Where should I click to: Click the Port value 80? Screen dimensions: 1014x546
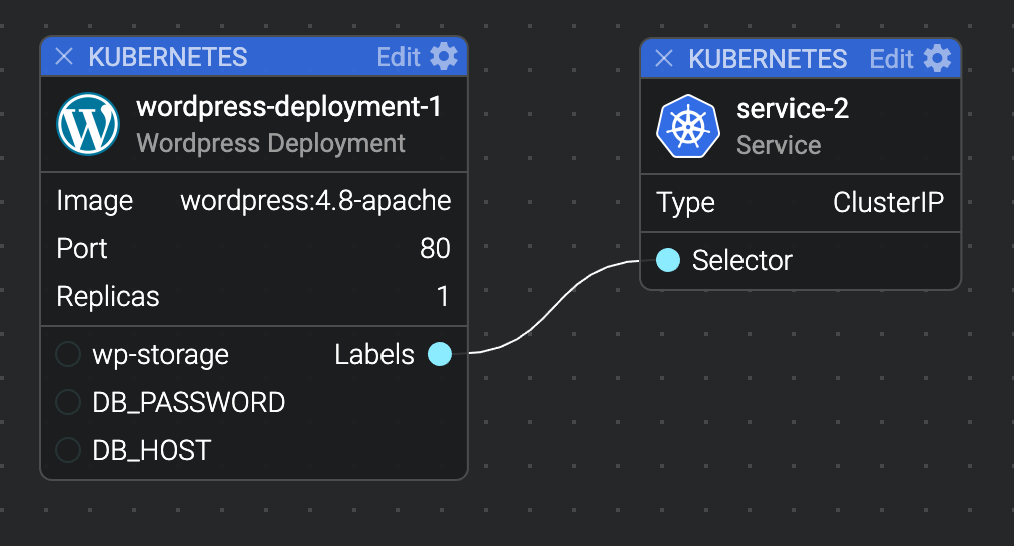[435, 248]
